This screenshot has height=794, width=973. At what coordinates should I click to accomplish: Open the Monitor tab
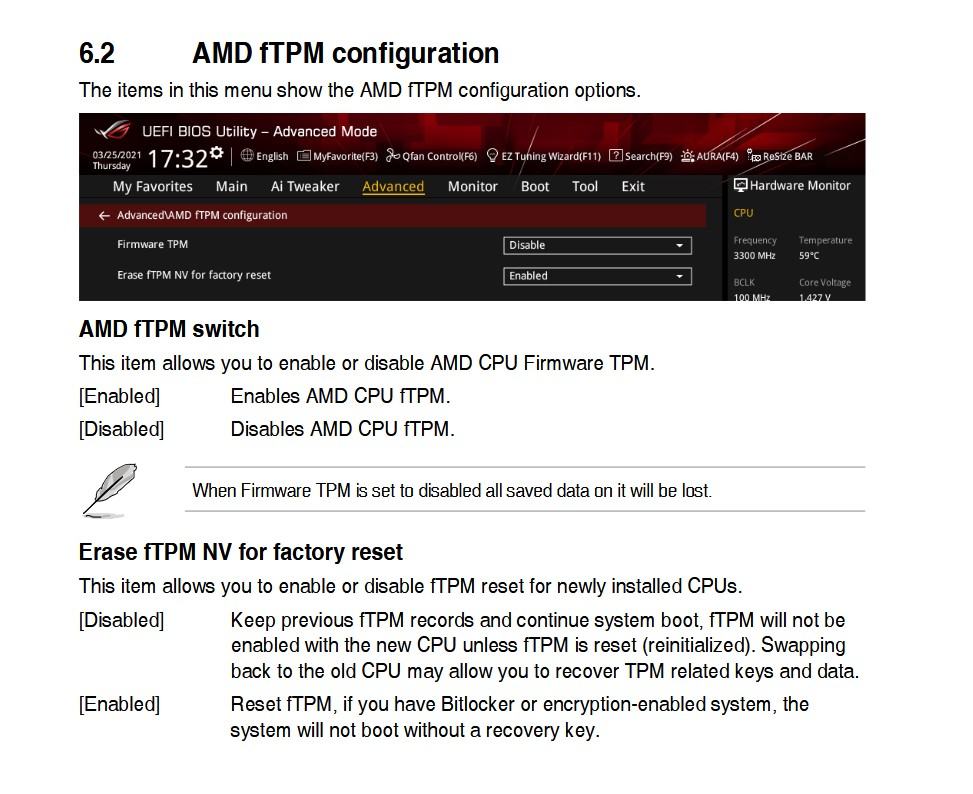[x=473, y=187]
